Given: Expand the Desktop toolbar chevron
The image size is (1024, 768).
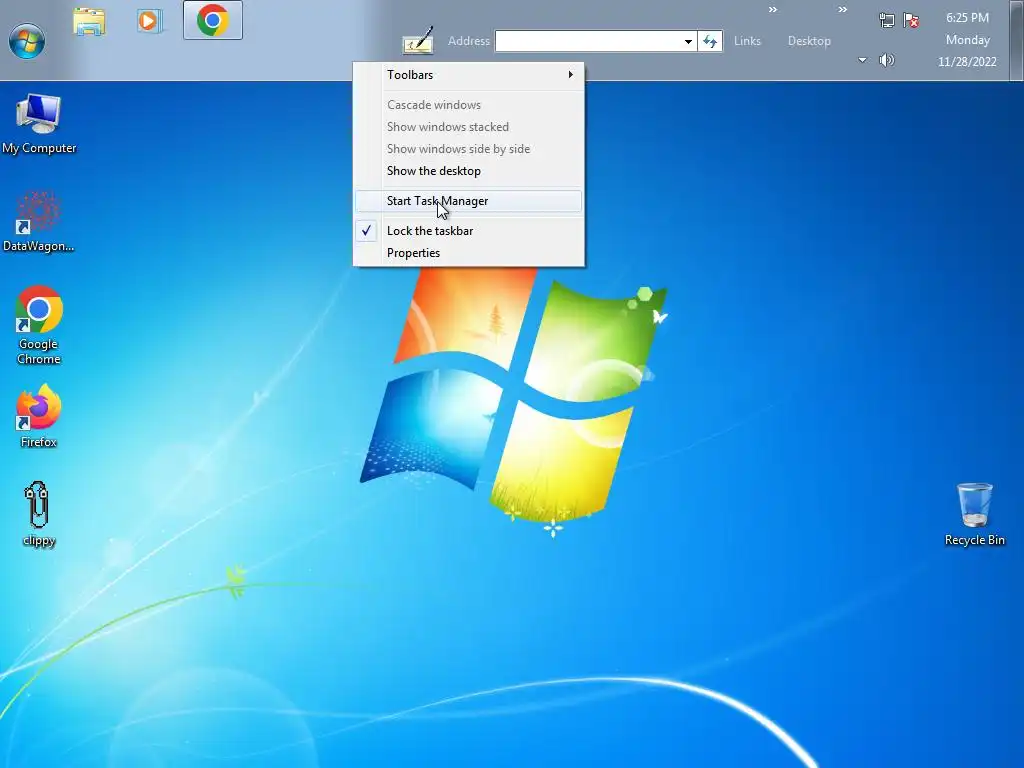Looking at the screenshot, I should coord(842,9).
